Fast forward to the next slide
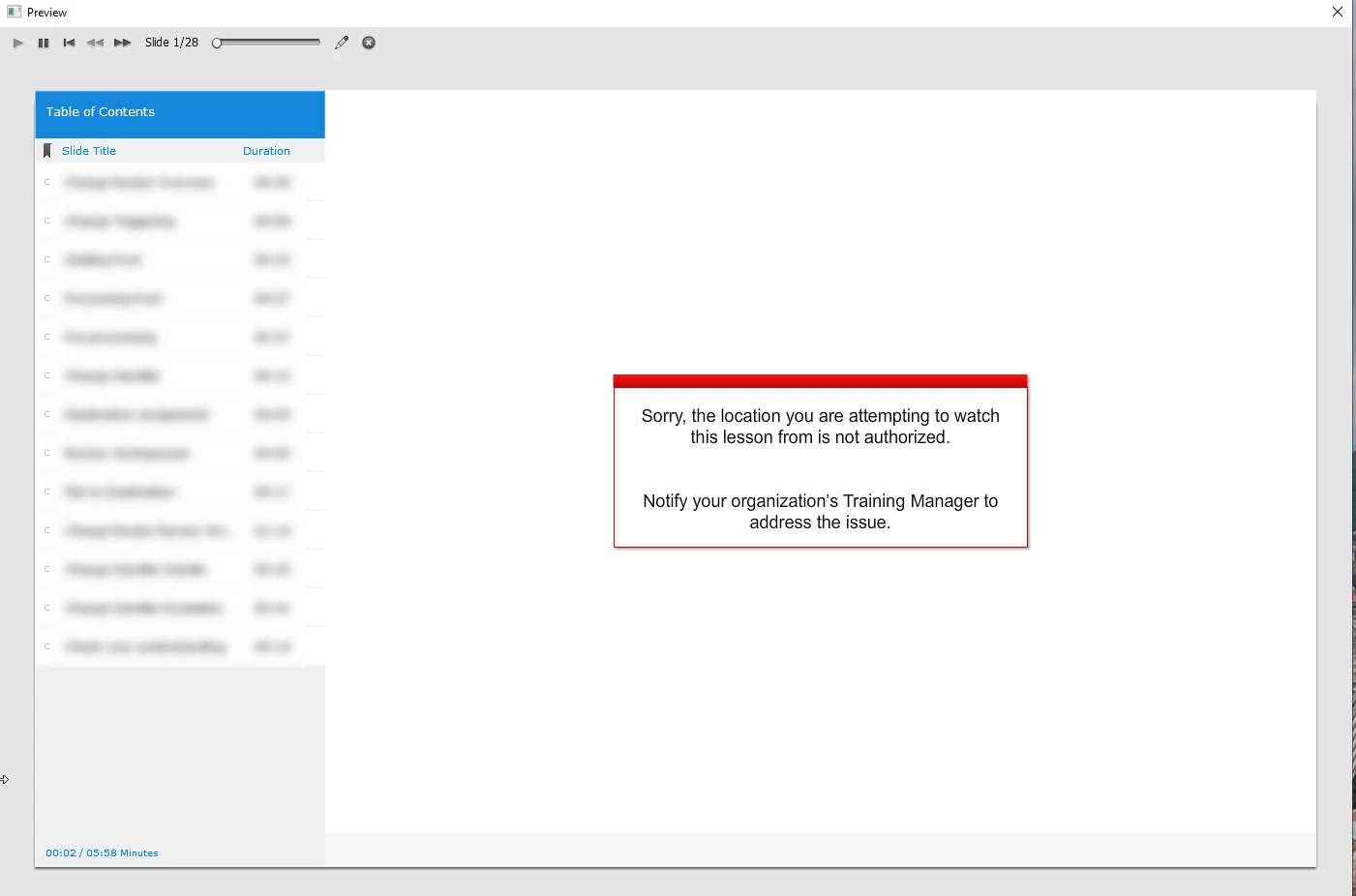This screenshot has width=1356, height=896. click(123, 43)
